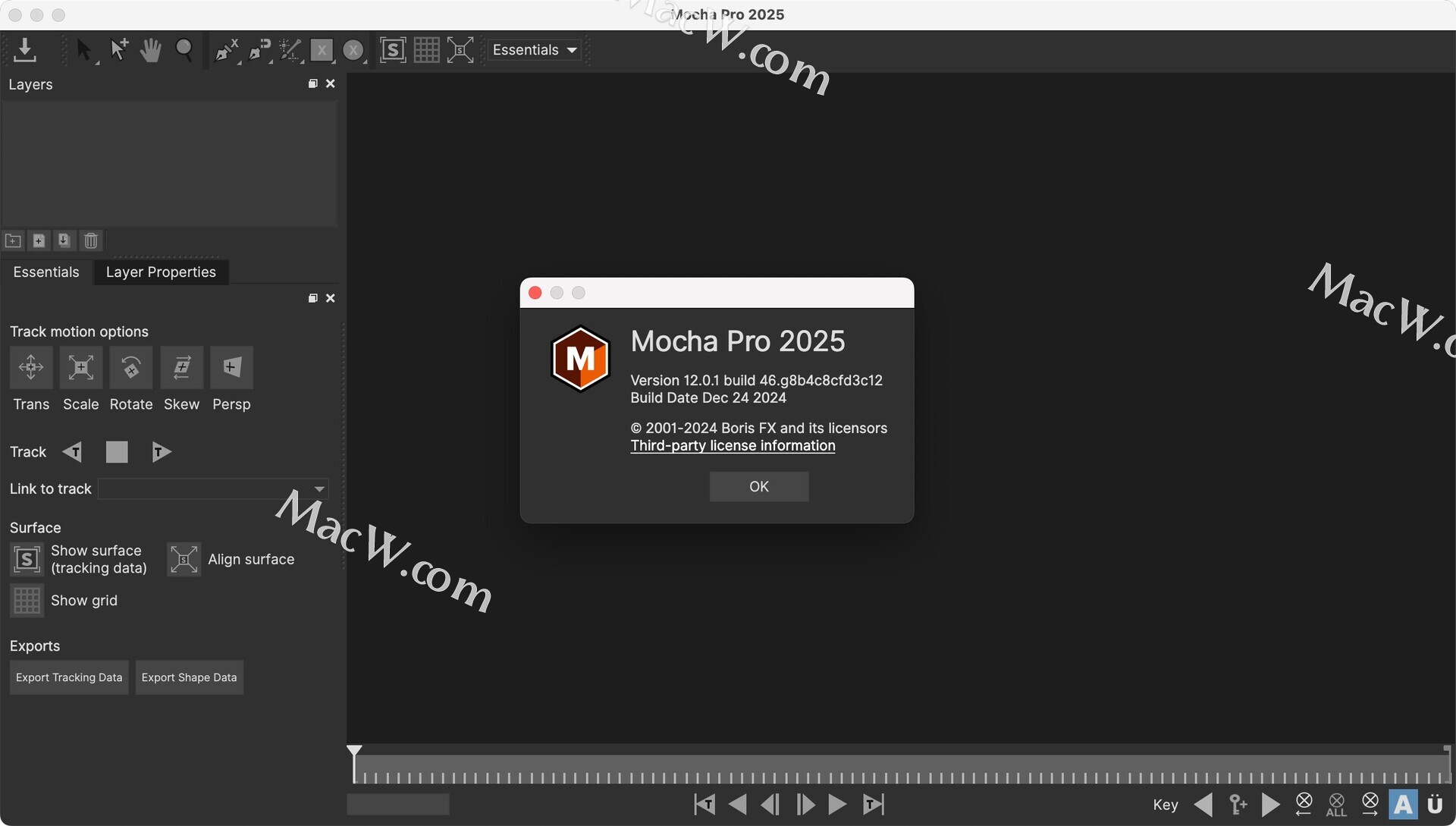Close the About Mocha Pro dialog
This screenshot has height=826, width=1456.
[535, 293]
